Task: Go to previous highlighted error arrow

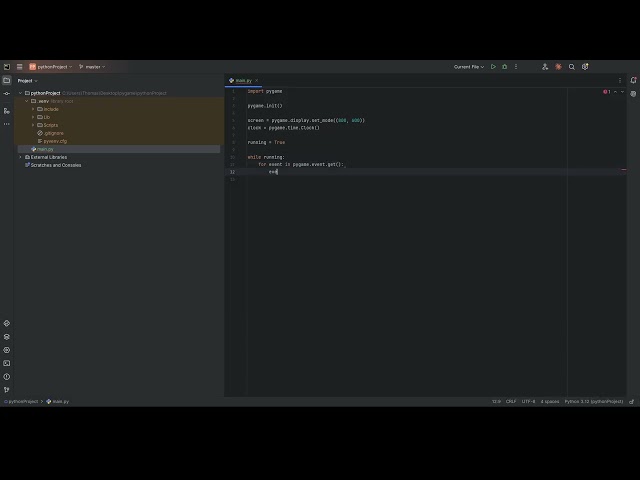Action: click(616, 92)
